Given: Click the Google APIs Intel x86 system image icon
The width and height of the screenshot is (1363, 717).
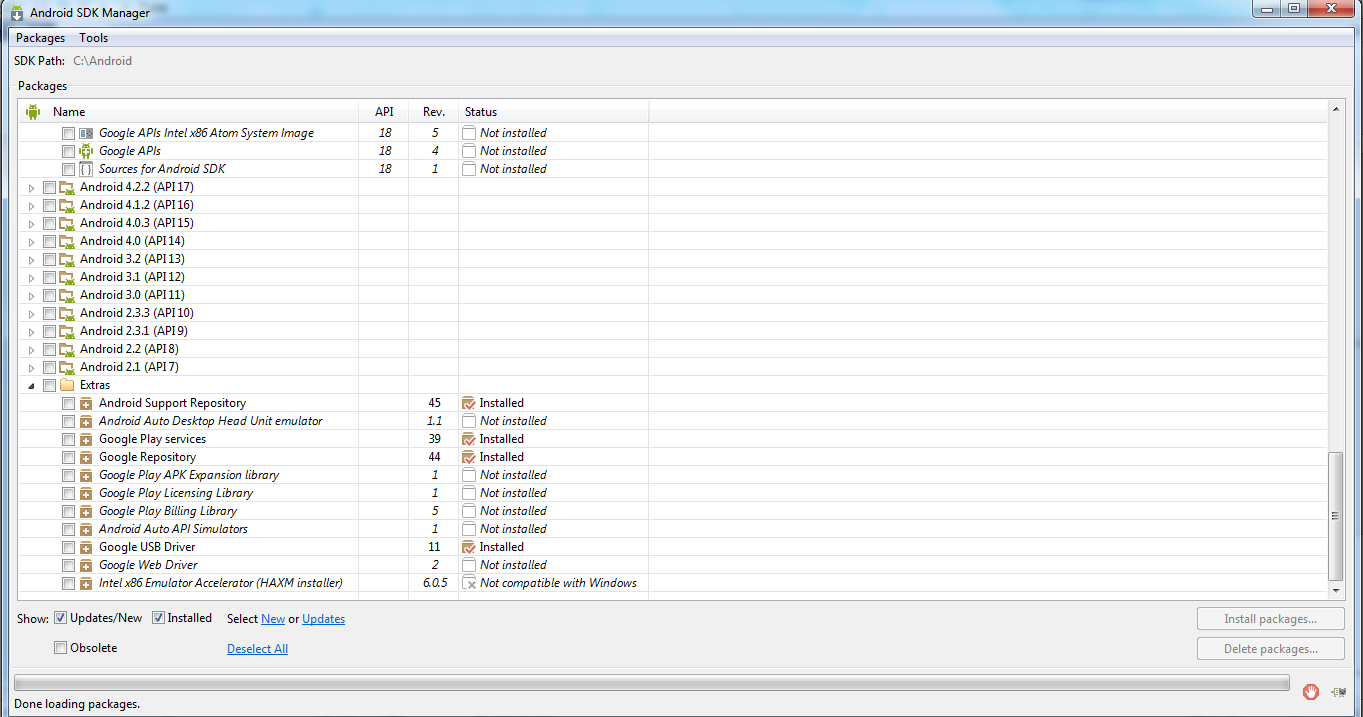Looking at the screenshot, I should [x=86, y=133].
